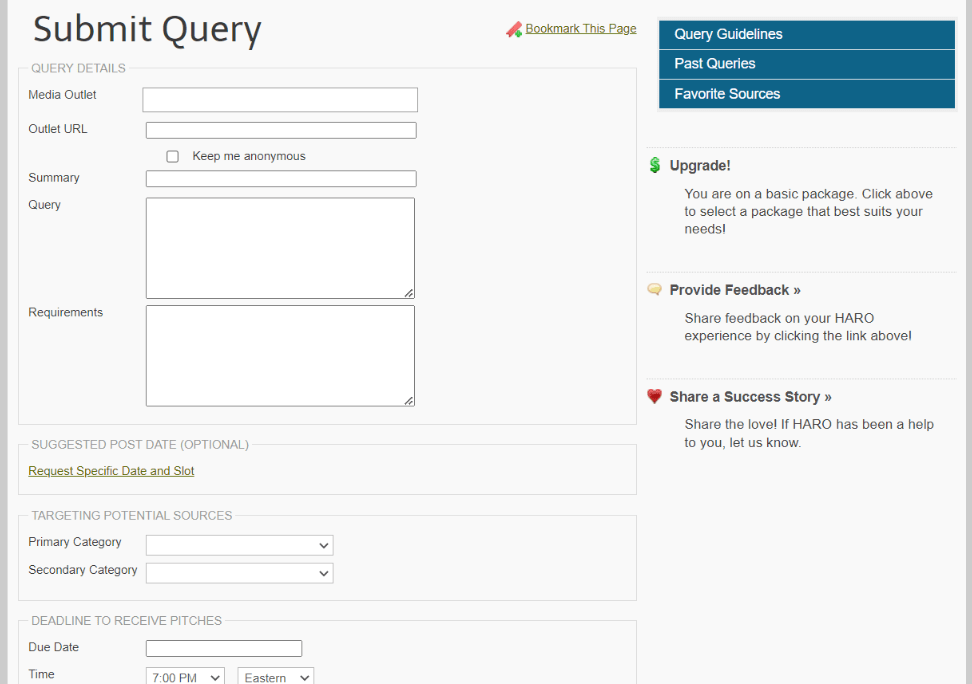Viewport: 972px width, 684px height.
Task: Click Request Specific Date and Slot link
Action: [111, 471]
